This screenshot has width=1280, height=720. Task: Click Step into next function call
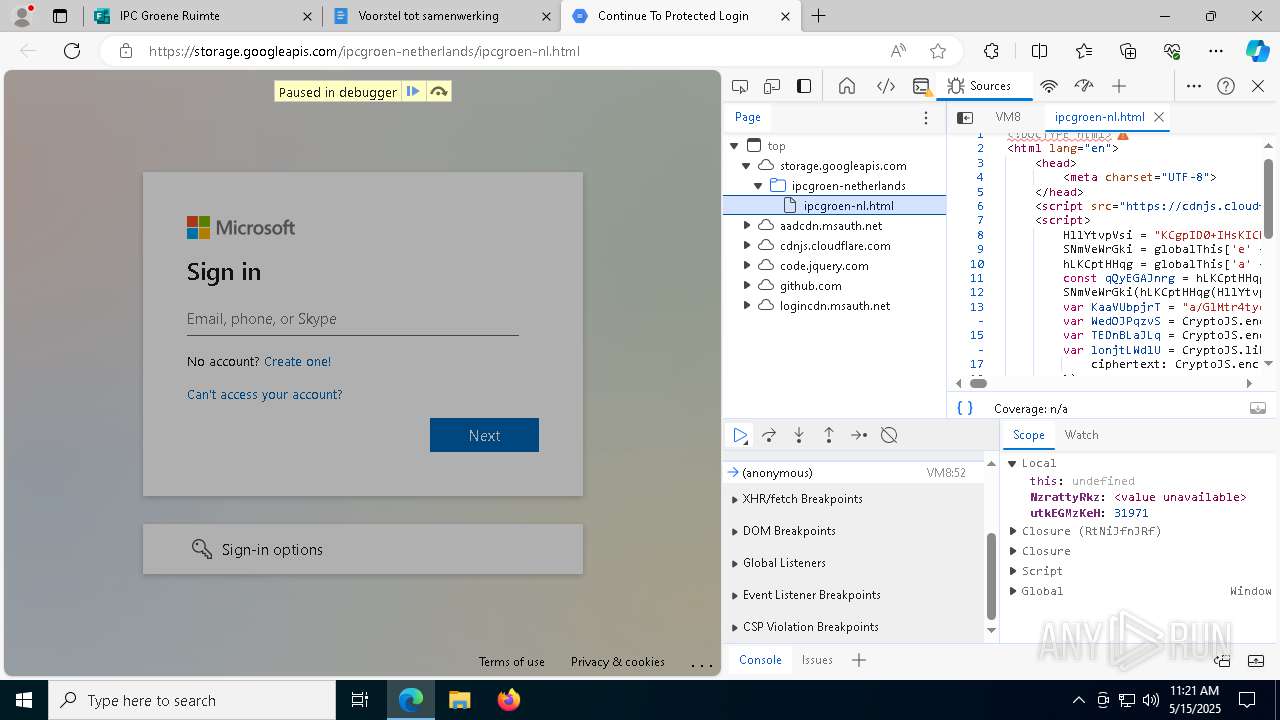coord(799,435)
